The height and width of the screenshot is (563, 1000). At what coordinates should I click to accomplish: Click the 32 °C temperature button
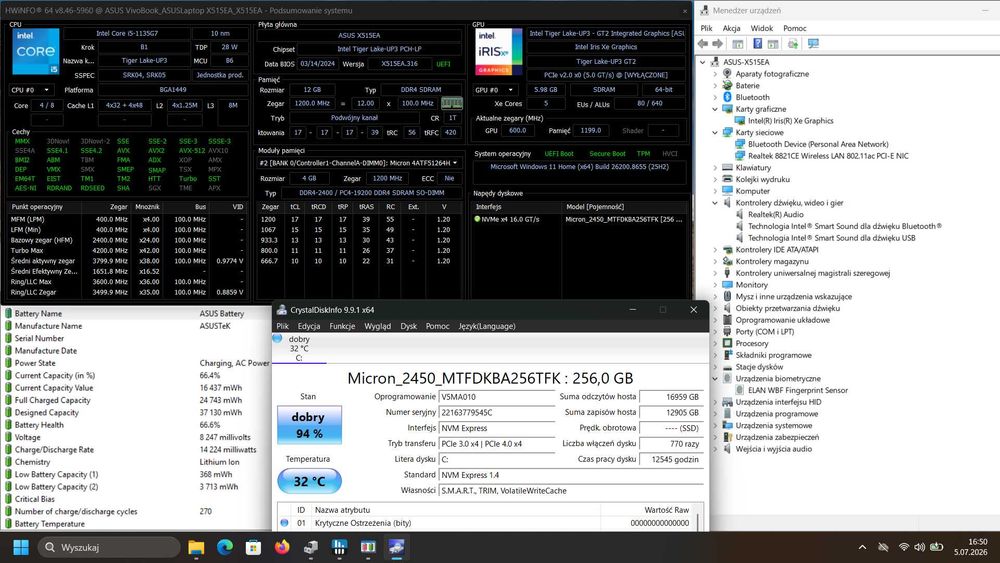pos(309,481)
